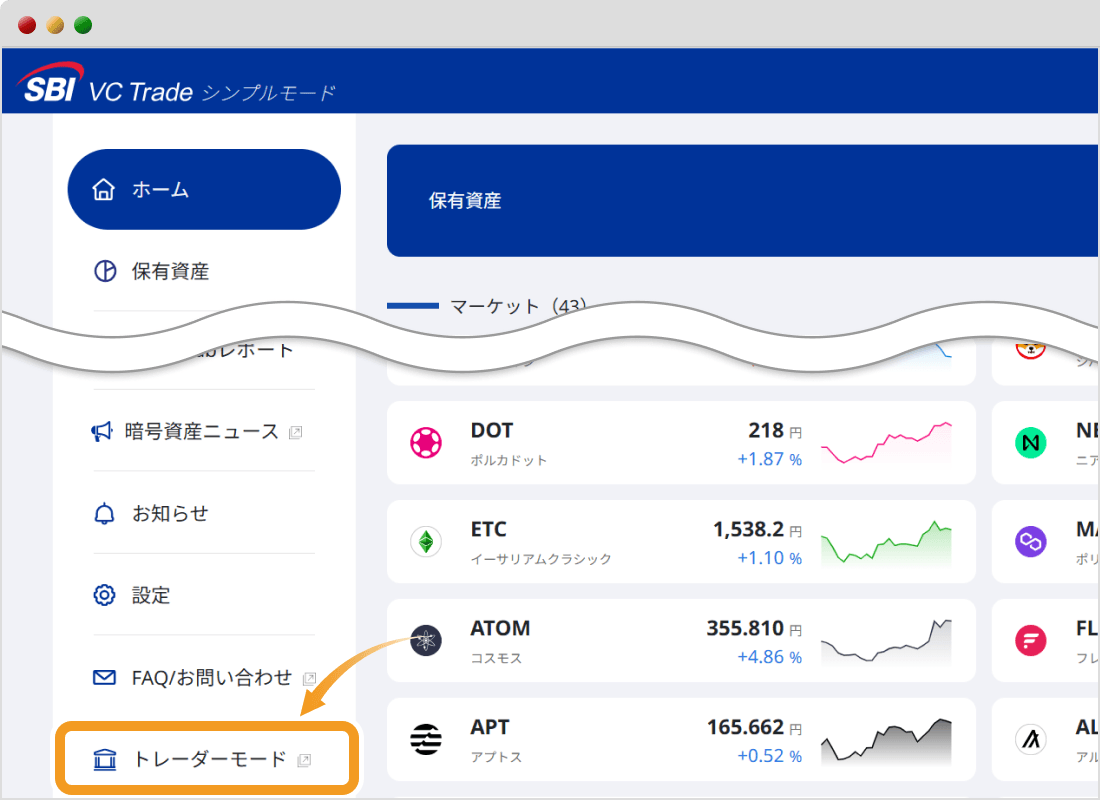Click the bank building icon for トレーダーモード
The height and width of the screenshot is (800, 1100).
click(x=105, y=759)
